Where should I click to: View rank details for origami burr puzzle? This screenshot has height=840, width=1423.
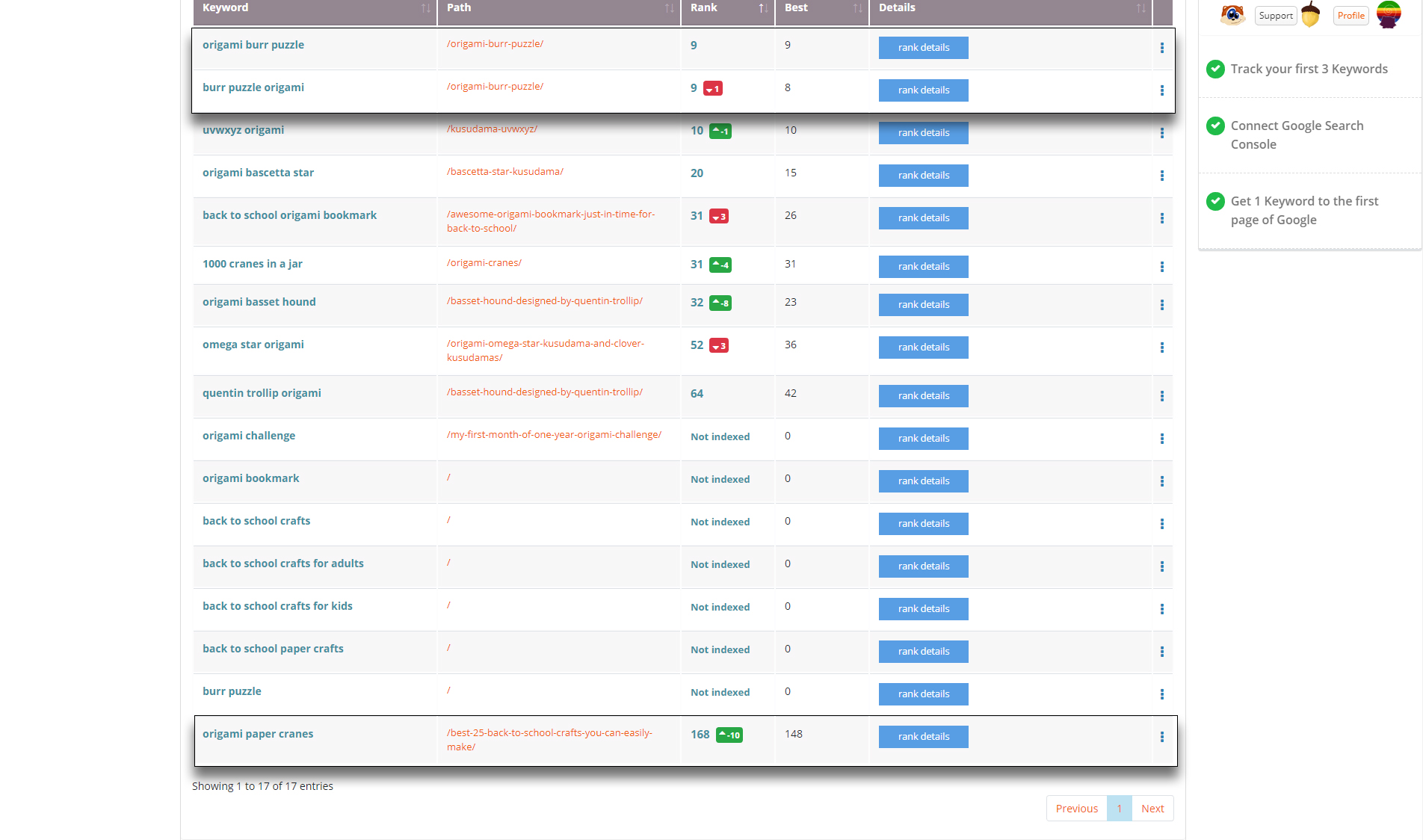point(924,48)
